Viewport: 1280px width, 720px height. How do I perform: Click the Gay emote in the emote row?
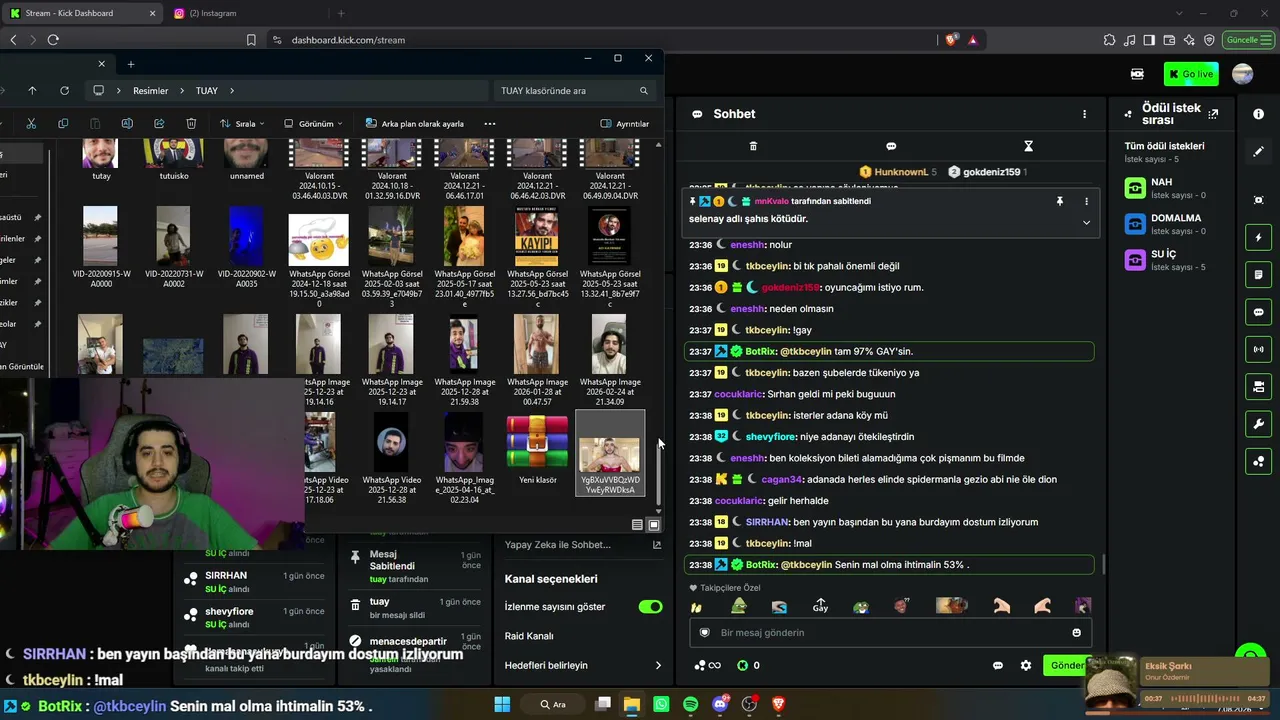tap(820, 606)
